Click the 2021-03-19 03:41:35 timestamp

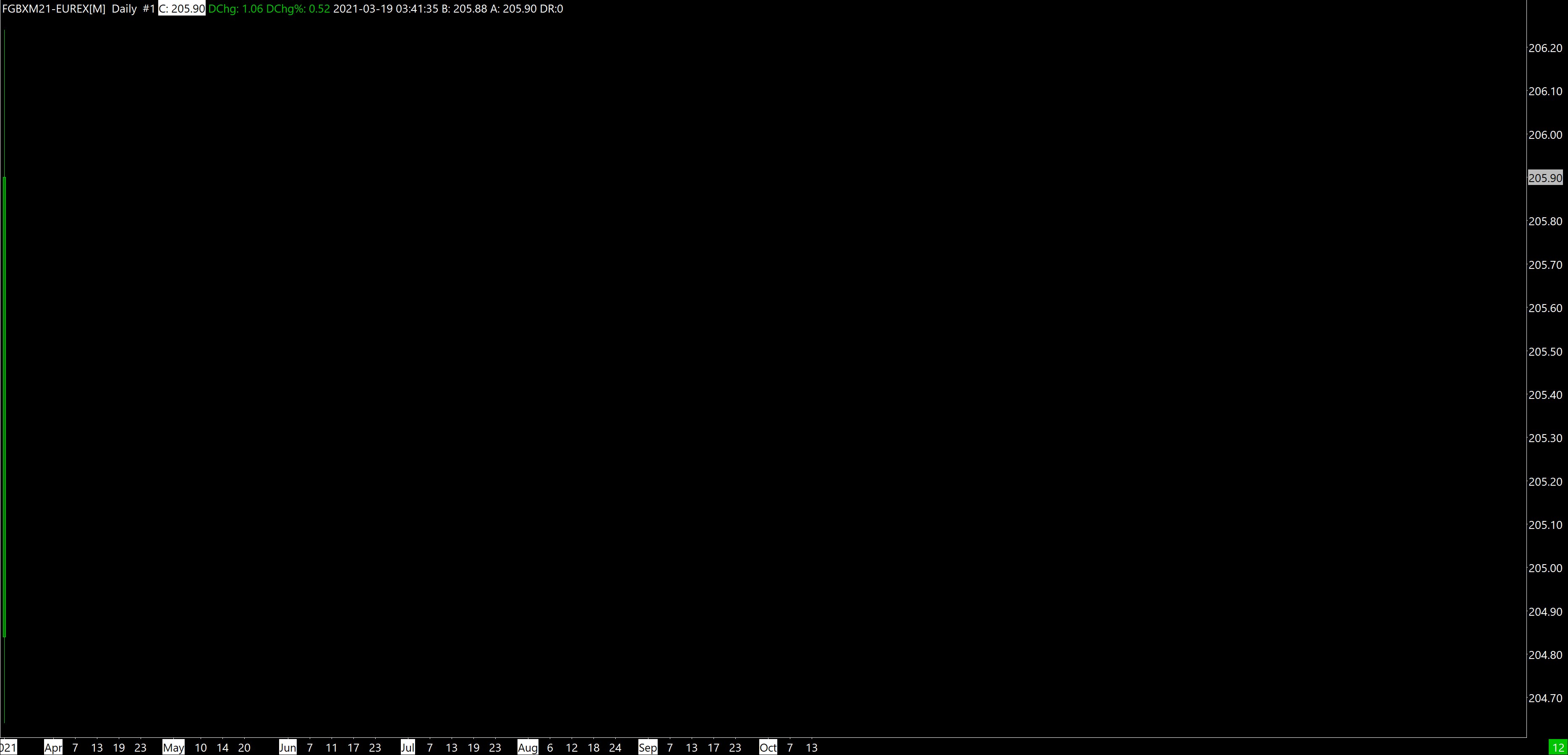pos(385,9)
